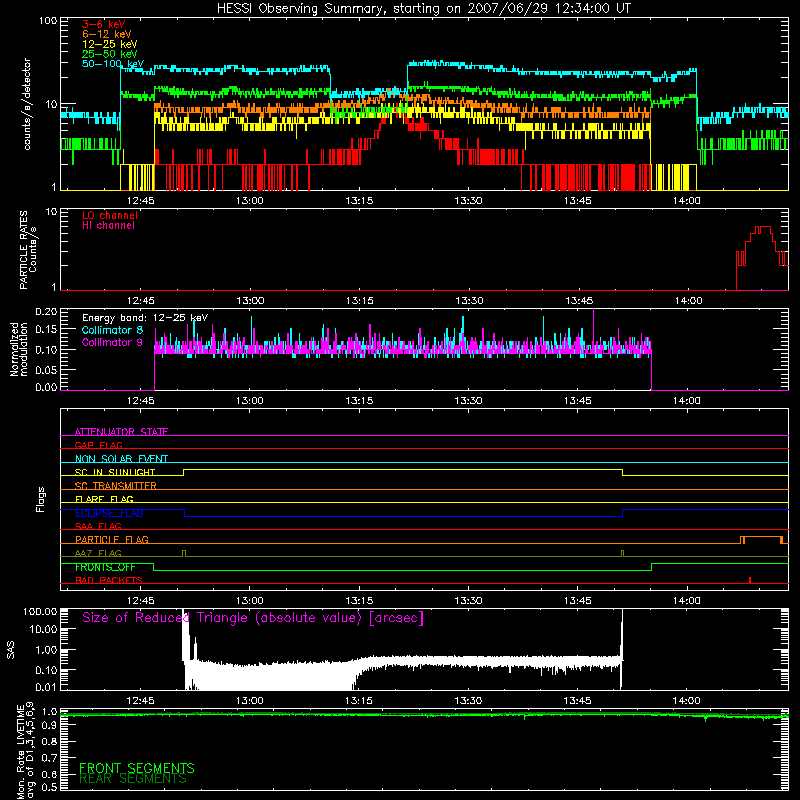
Task: Click the FRONTS OFF flag label
Action: tap(105, 567)
